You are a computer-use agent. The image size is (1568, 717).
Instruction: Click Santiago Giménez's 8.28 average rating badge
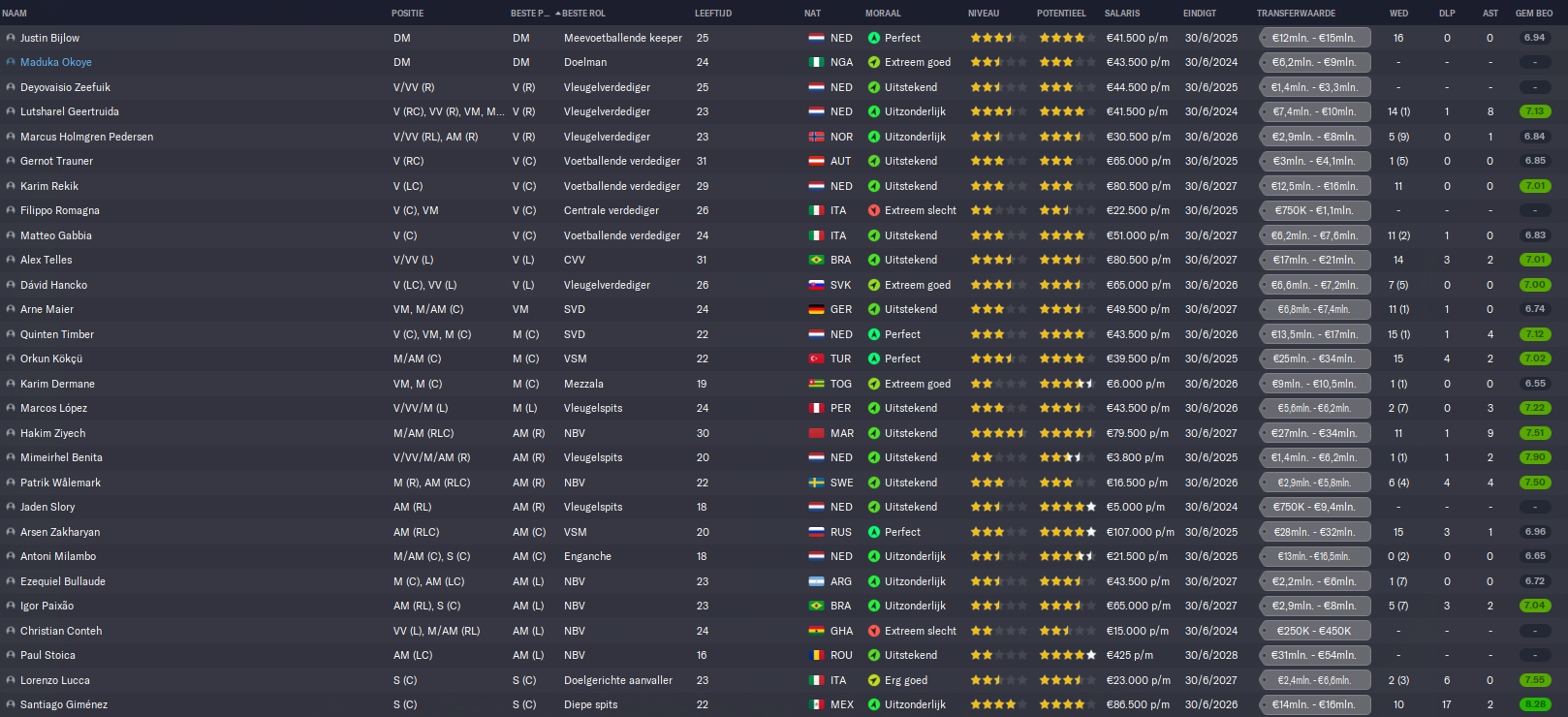click(1535, 704)
